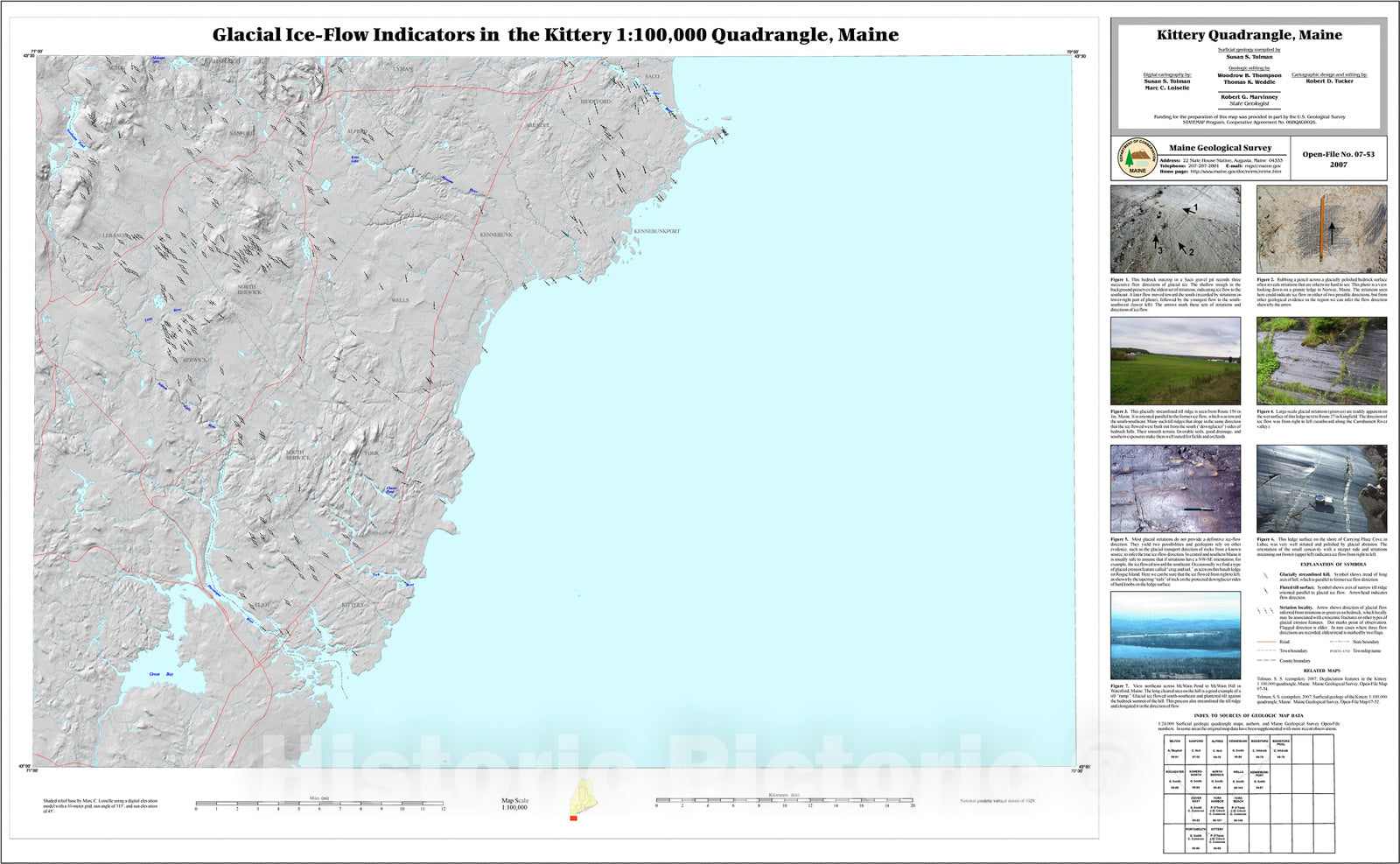Click the KENNEBUNKPORT town label on map
The height and width of the screenshot is (864, 1400).
pos(656,231)
